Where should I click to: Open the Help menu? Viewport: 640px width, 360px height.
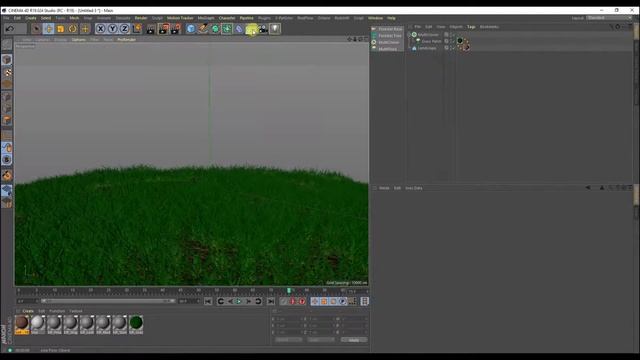tap(391, 18)
